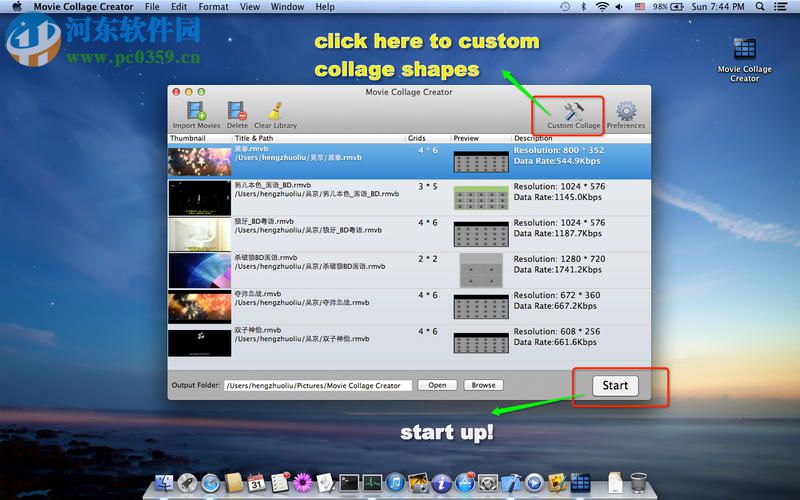Open Spotlight search magnifier icon
Viewport: 800px width, 500px height.
760,7
